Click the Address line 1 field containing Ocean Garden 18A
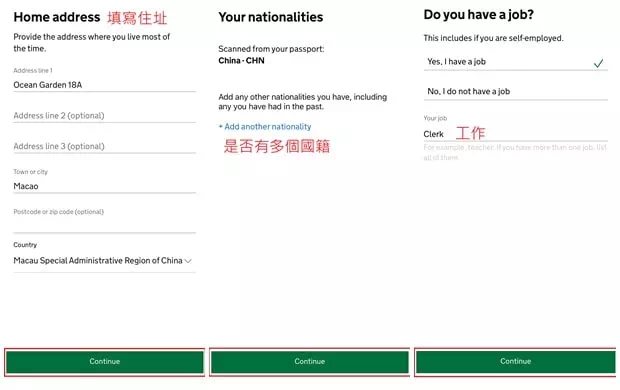 [104, 85]
